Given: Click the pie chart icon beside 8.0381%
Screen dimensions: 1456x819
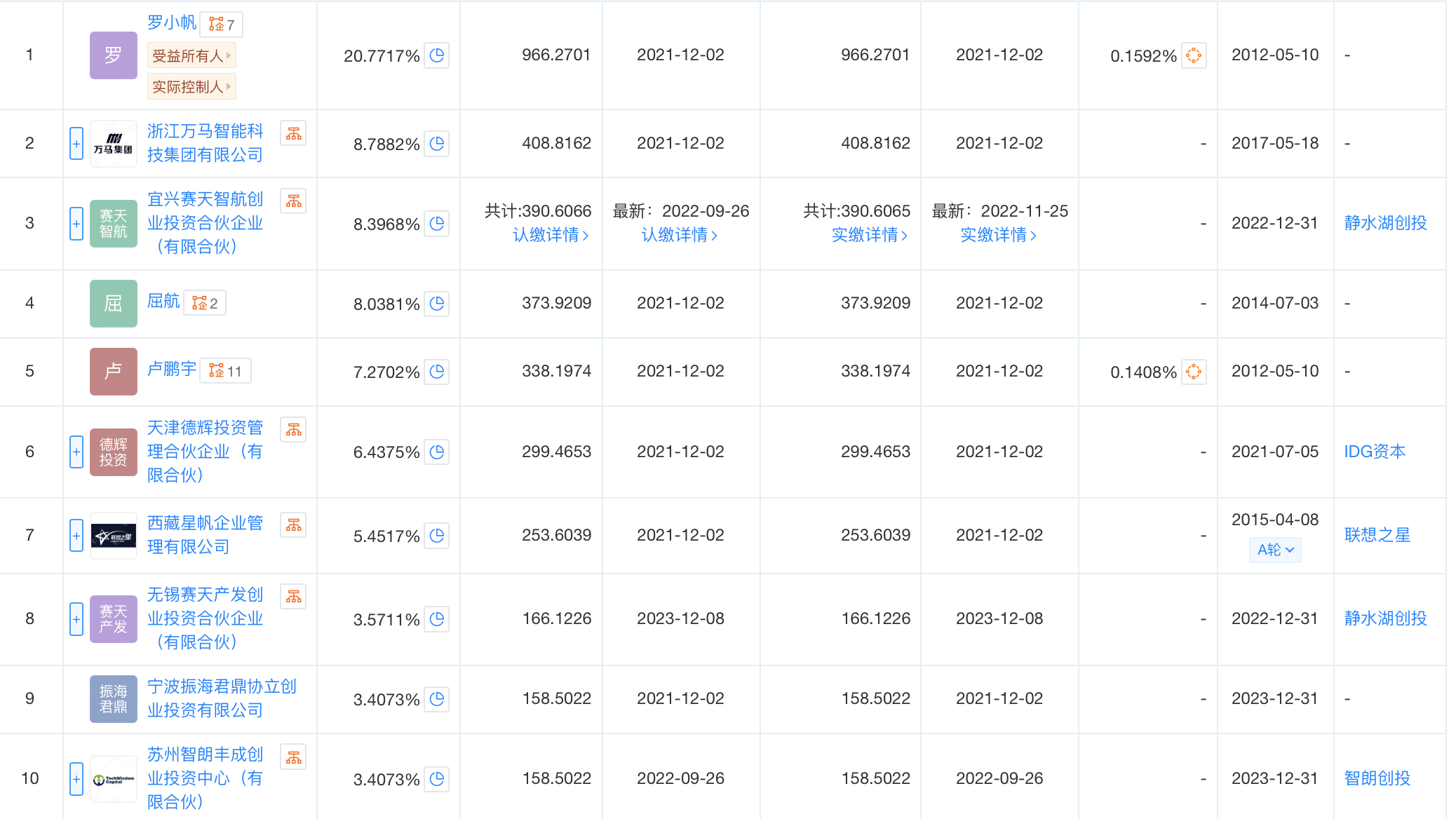Looking at the screenshot, I should [x=437, y=304].
